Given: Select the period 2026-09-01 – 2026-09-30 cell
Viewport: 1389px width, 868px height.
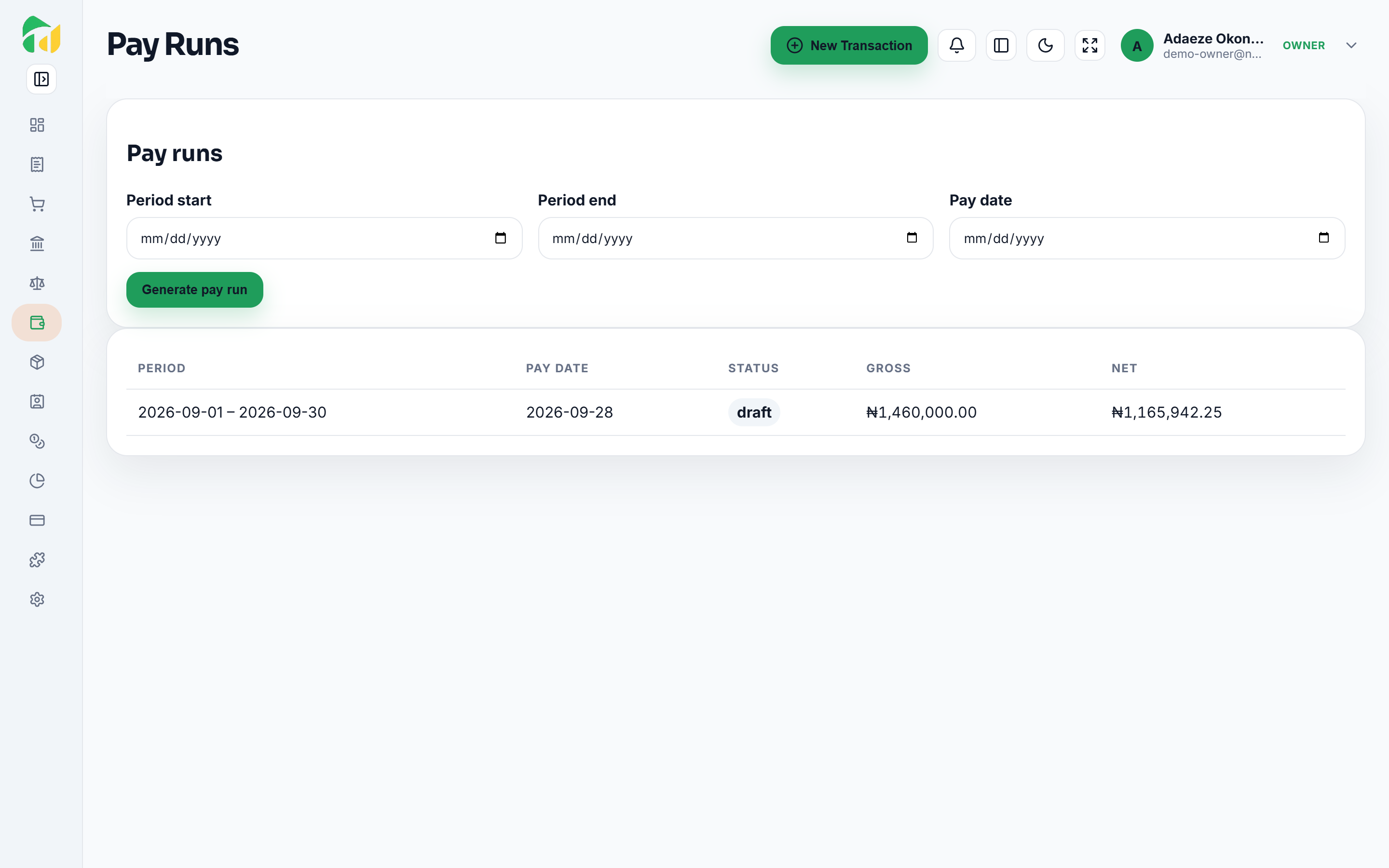Looking at the screenshot, I should tap(232, 412).
